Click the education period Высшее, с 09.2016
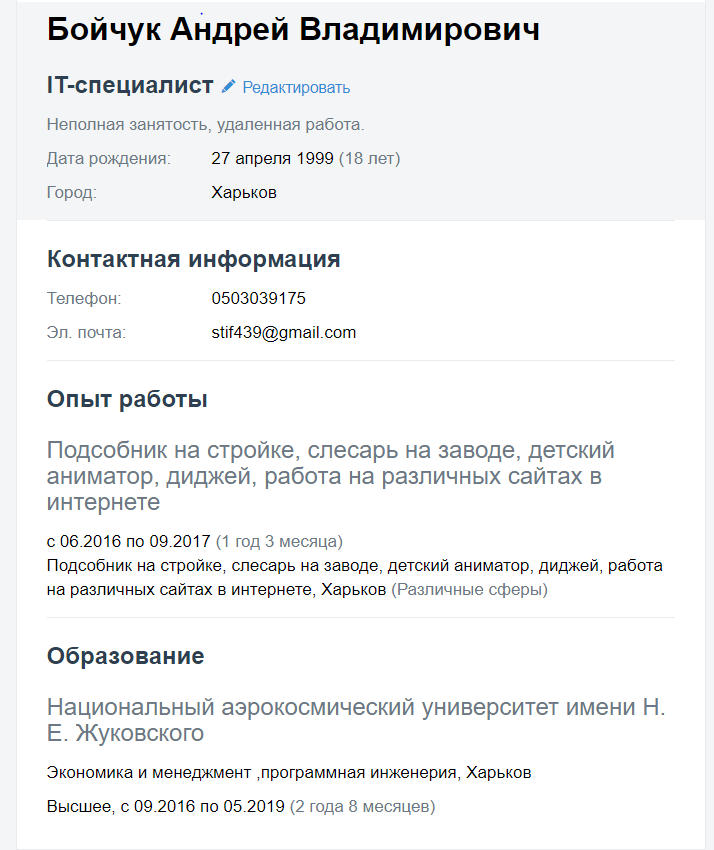714x850 pixels. pos(166,807)
